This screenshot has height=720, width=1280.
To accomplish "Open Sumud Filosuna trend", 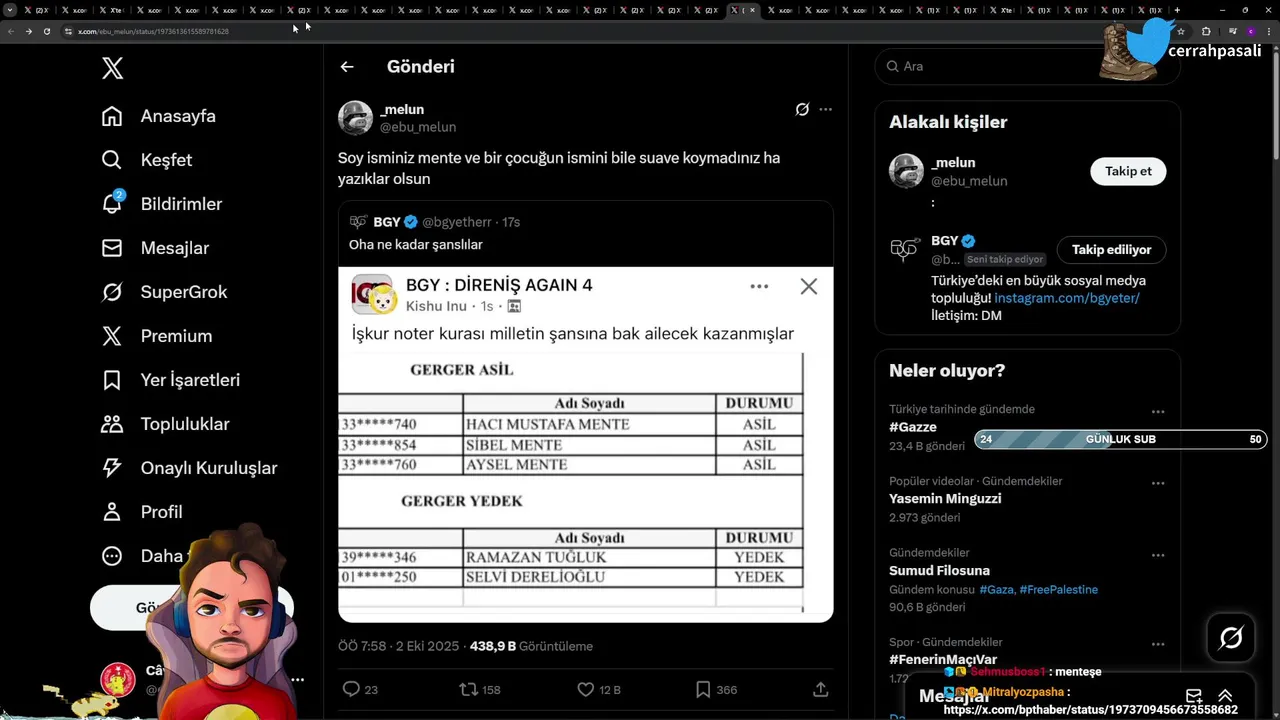I will pyautogui.click(x=939, y=570).
